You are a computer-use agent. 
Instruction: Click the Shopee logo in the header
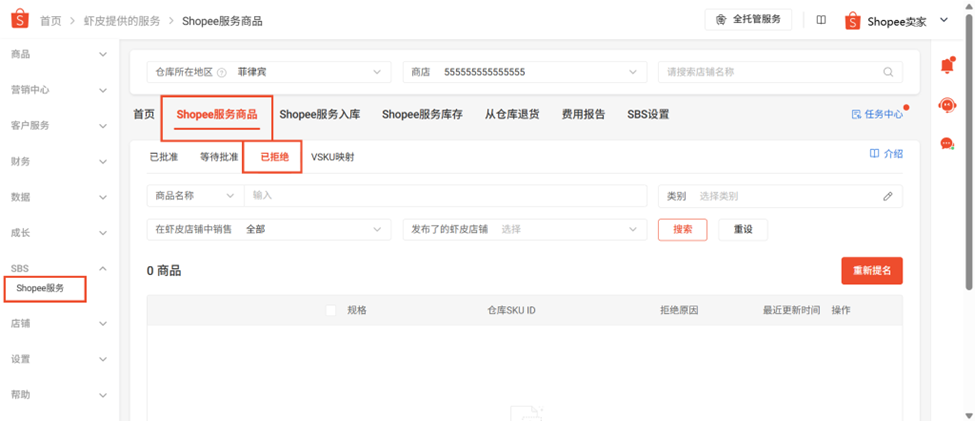pos(20,20)
